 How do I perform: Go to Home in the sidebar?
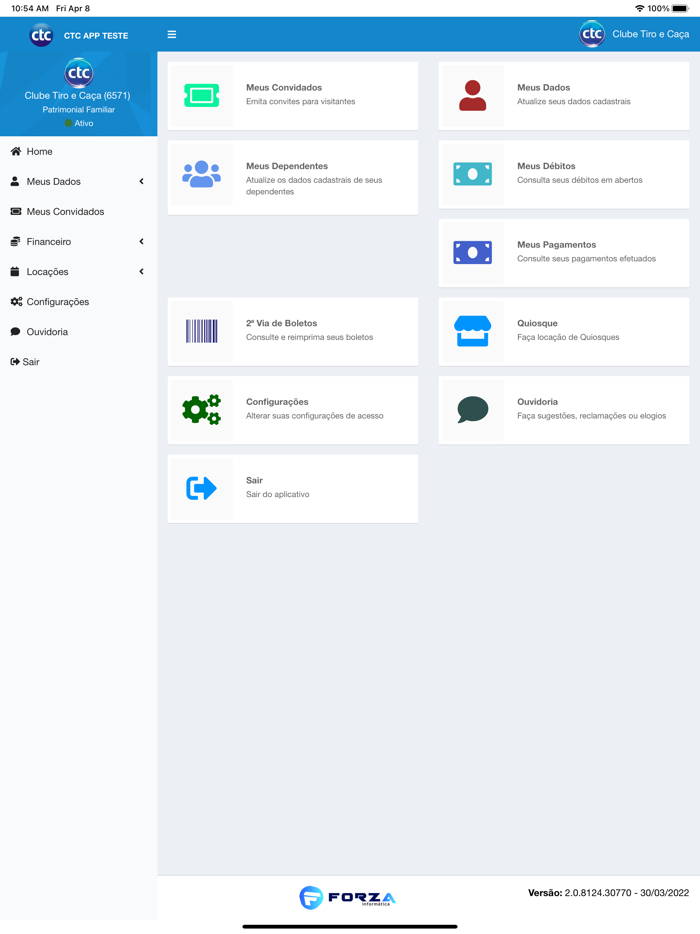39,152
